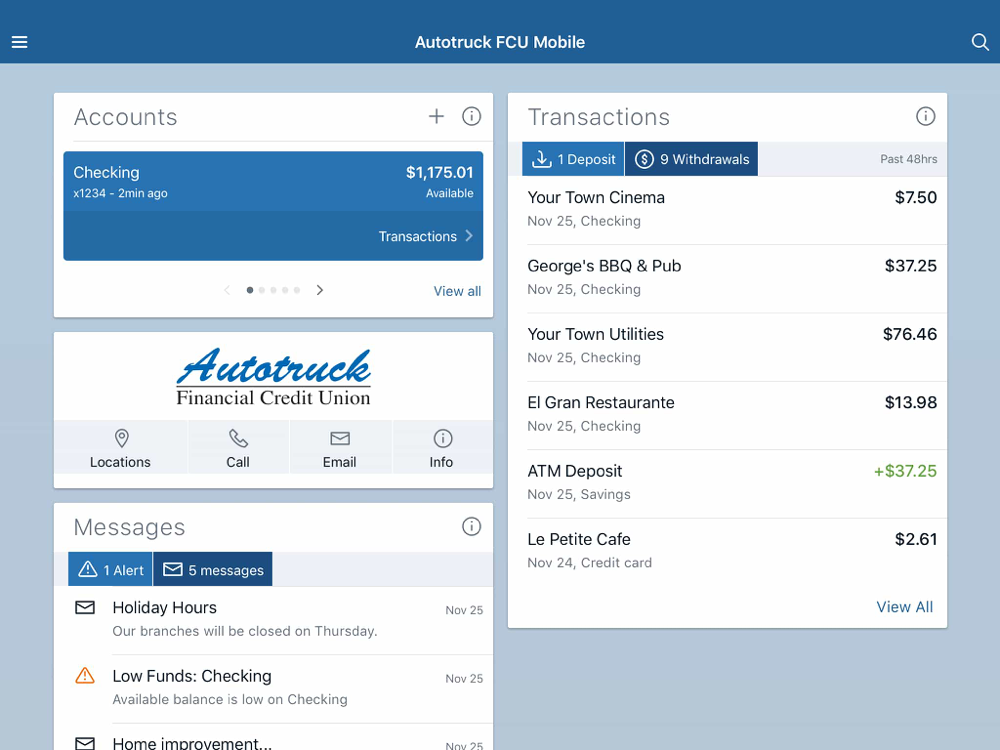
Task: Open Checking account Transactions link
Action: (425, 236)
